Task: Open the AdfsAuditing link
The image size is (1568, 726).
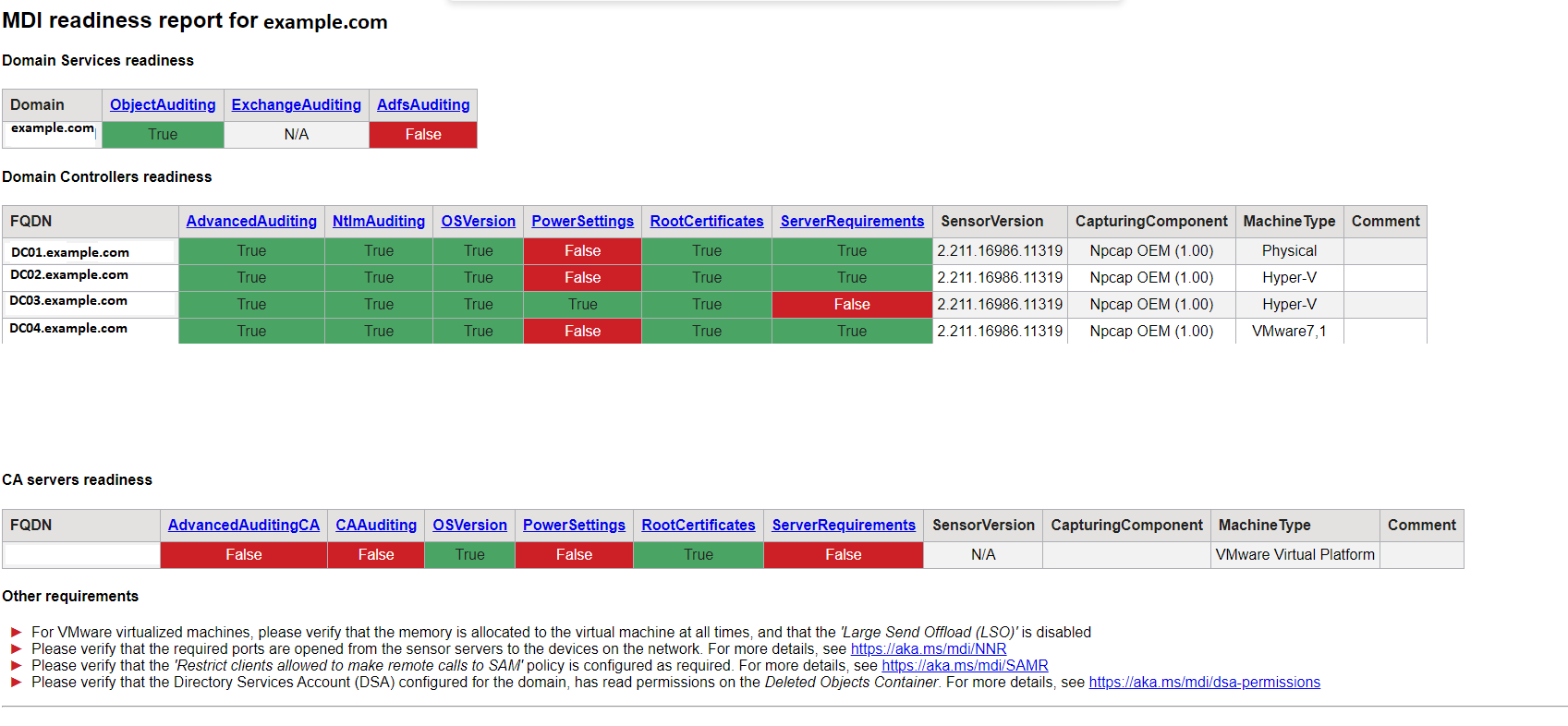Action: pyautogui.click(x=423, y=105)
